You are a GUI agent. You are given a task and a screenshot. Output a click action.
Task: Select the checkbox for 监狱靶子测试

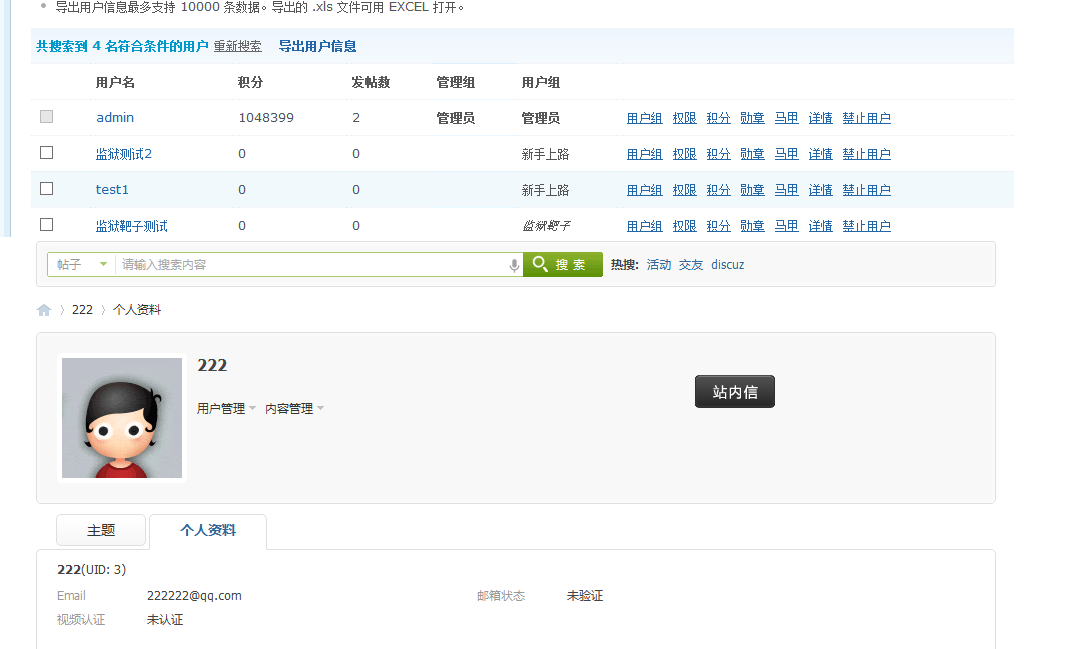point(47,225)
